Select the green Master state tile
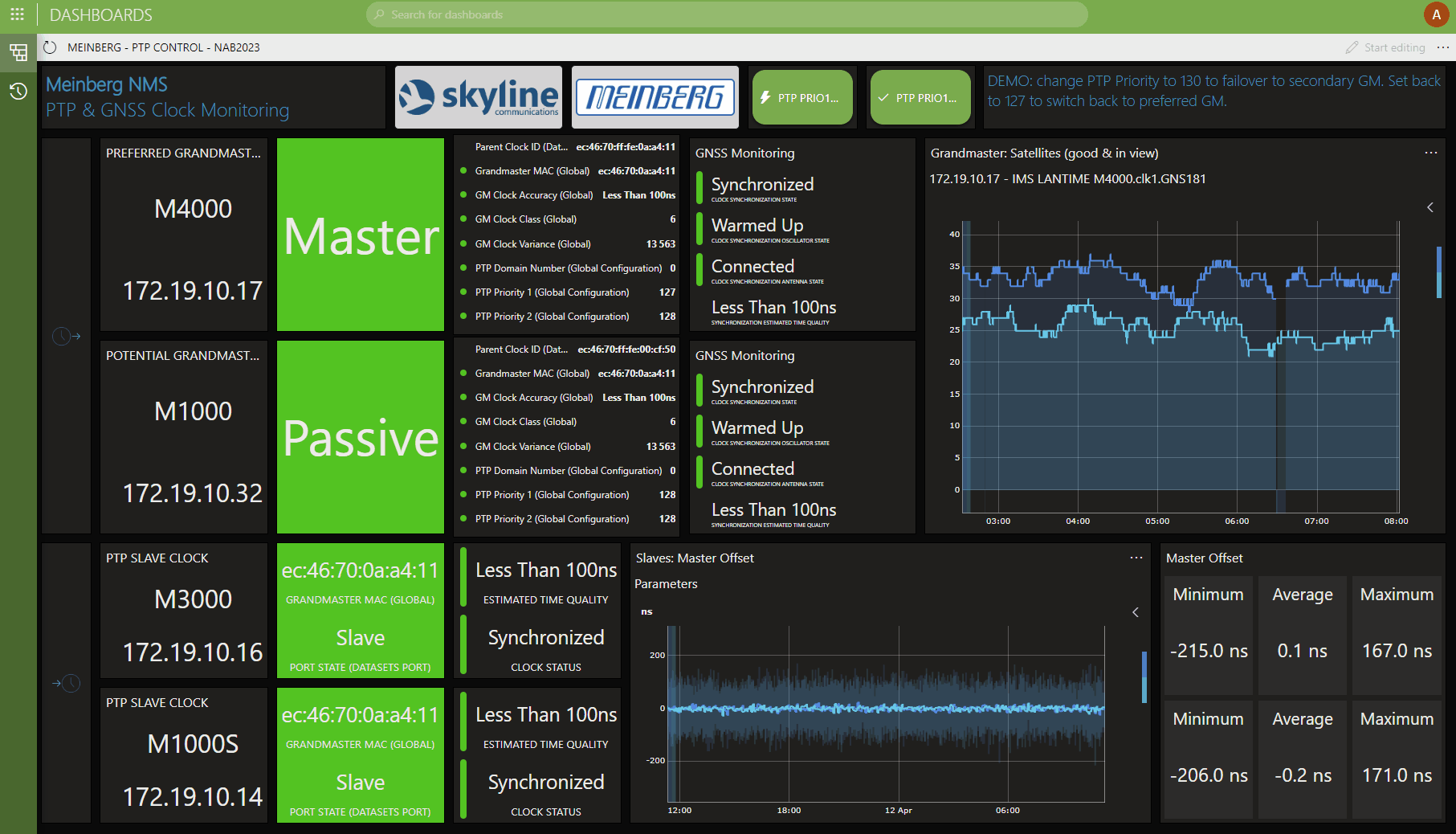Image resolution: width=1456 pixels, height=834 pixels. (x=361, y=235)
